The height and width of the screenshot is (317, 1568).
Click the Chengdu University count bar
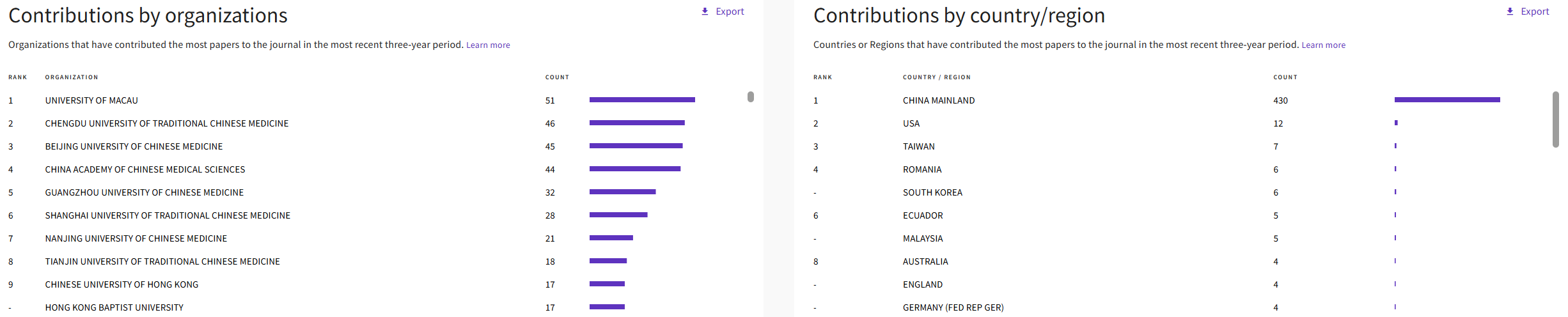pyautogui.click(x=637, y=123)
